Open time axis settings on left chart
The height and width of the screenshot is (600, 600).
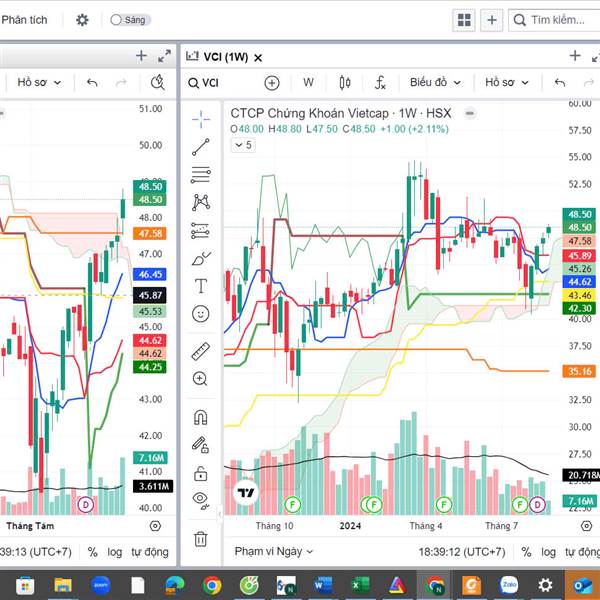(155, 526)
